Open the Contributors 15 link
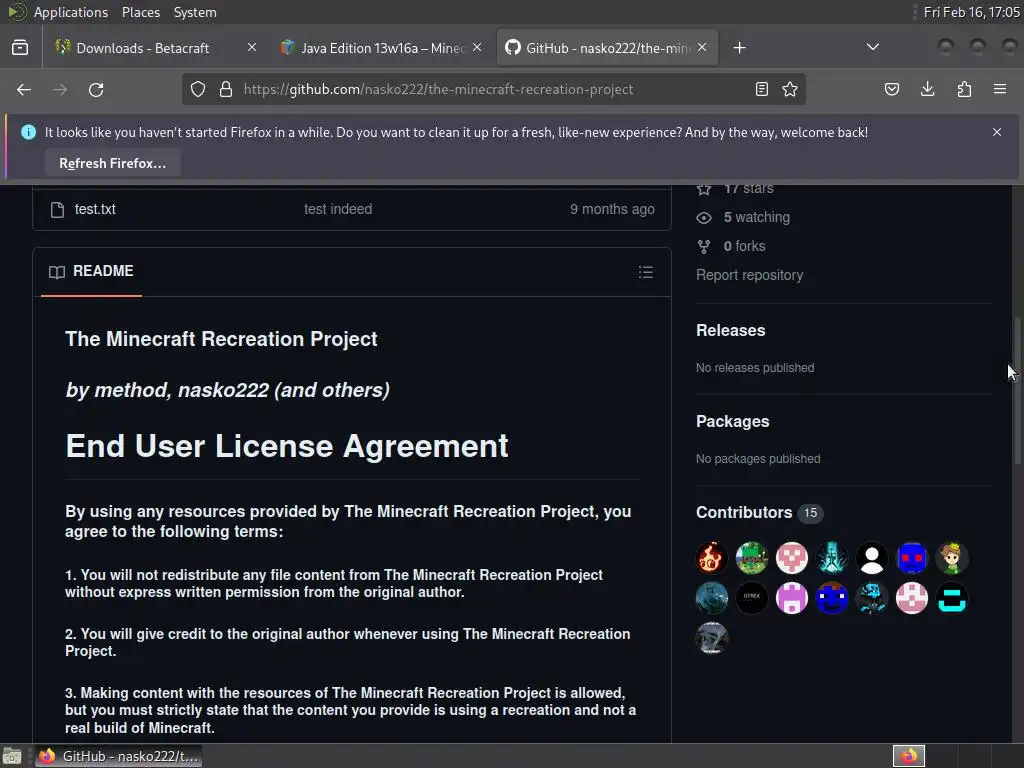 click(x=759, y=513)
